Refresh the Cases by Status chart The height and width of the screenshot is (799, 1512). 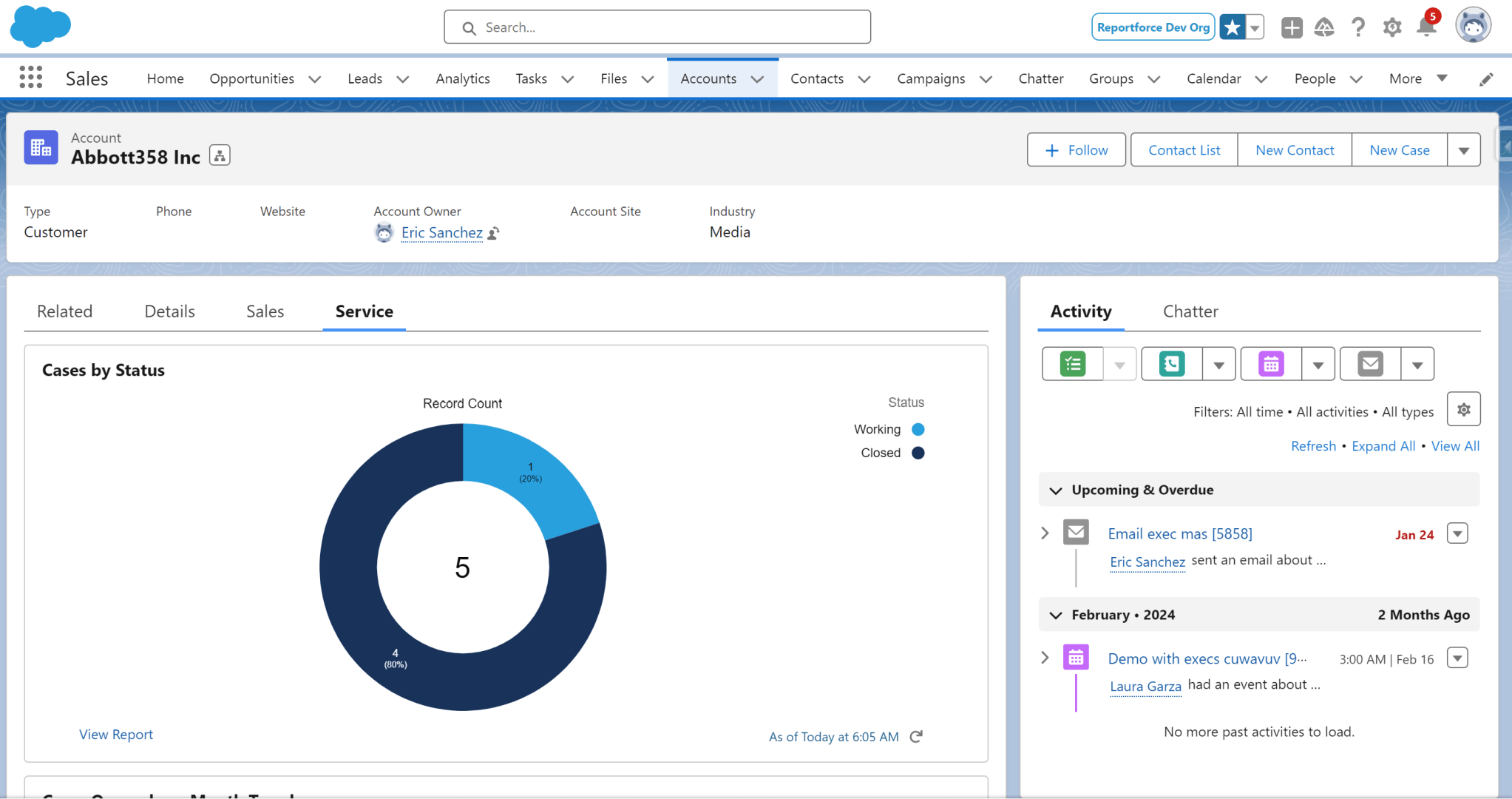pos(915,736)
